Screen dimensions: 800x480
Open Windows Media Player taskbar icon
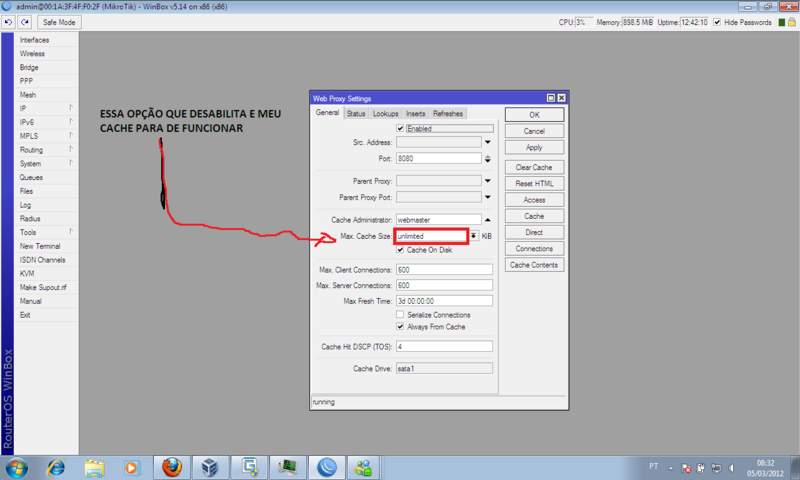coord(131,468)
